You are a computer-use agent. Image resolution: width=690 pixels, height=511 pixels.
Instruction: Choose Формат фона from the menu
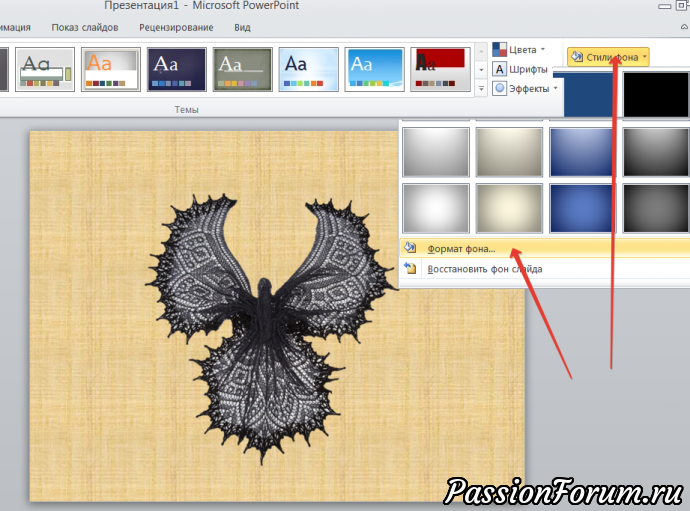(461, 248)
